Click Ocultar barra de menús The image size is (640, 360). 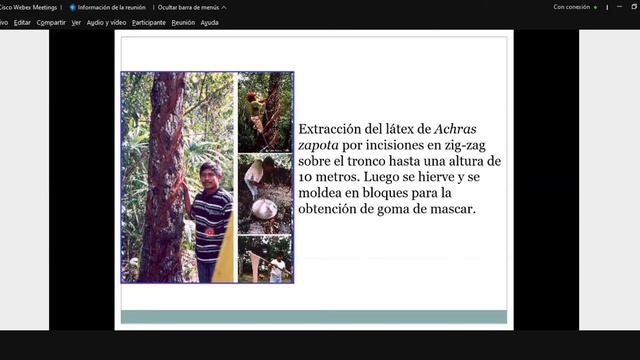pyautogui.click(x=188, y=7)
